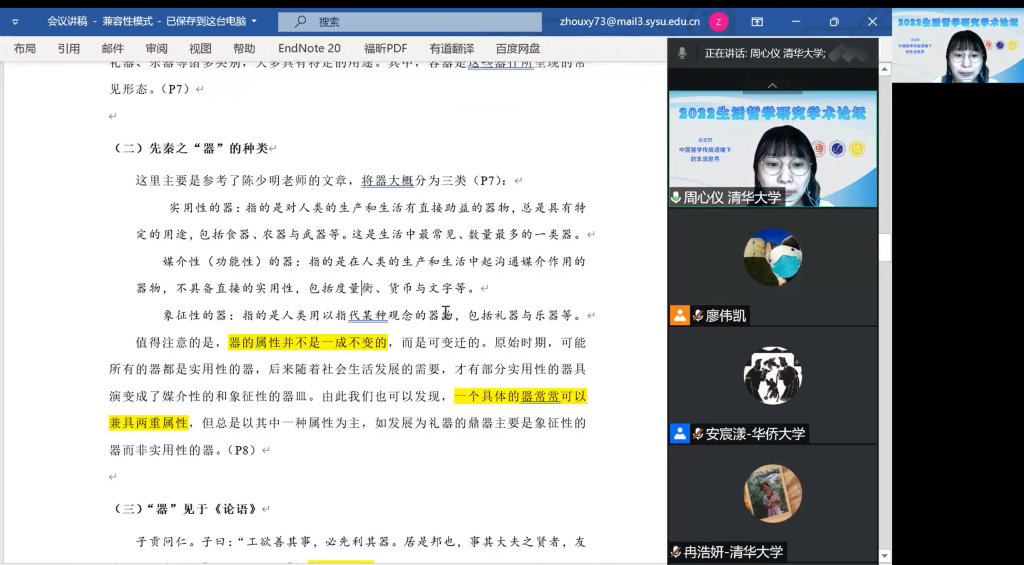Click the muted microphone icon beside 冉浩妍
1024x565 pixels.
coord(677,552)
